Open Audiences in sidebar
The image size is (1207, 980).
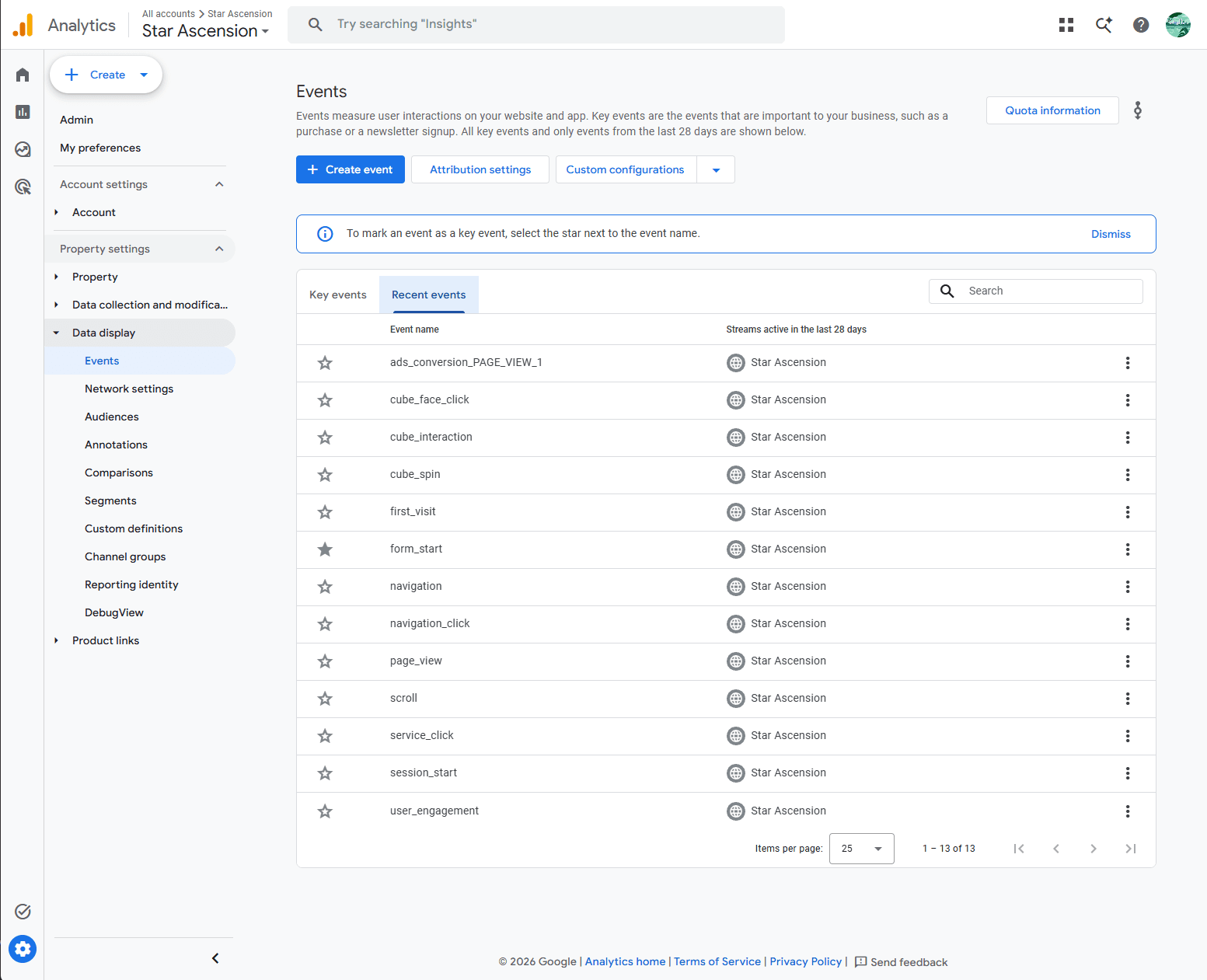coord(112,417)
